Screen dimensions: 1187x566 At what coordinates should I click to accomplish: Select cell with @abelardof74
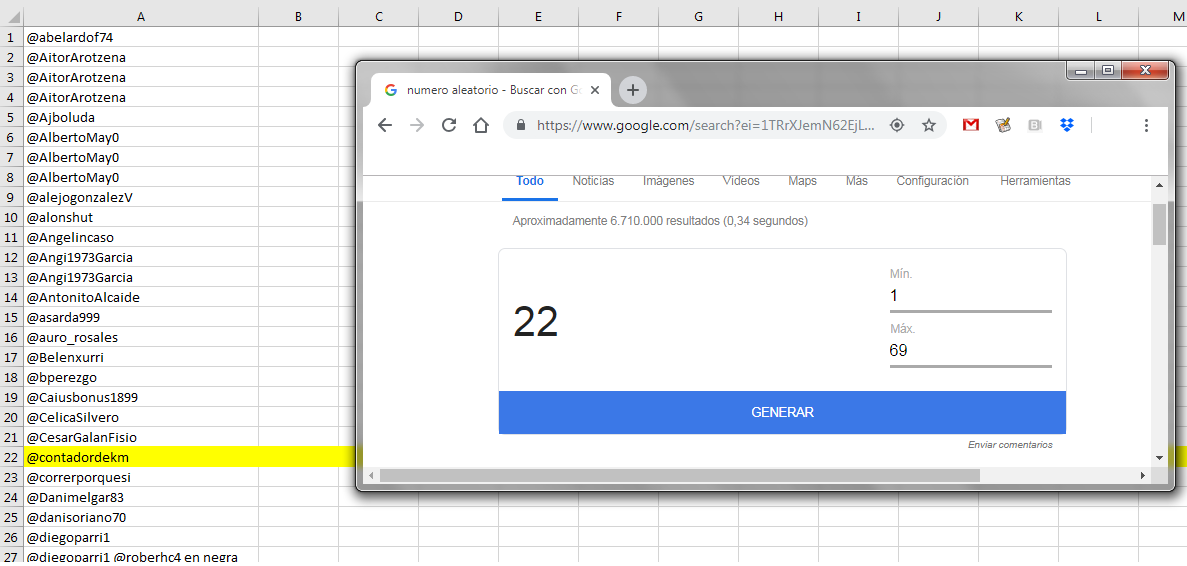pos(141,37)
